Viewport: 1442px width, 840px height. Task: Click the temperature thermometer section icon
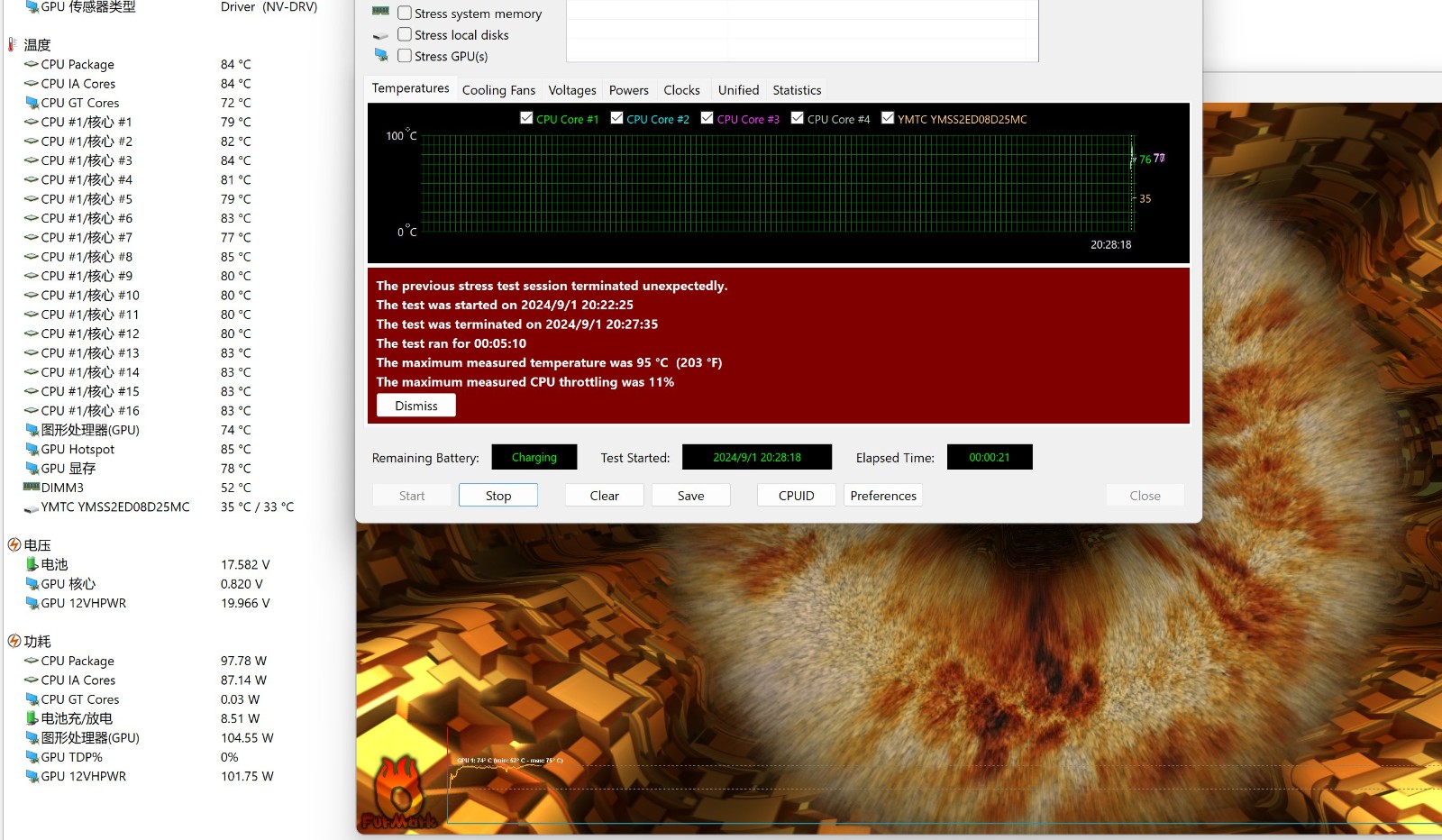pos(13,44)
